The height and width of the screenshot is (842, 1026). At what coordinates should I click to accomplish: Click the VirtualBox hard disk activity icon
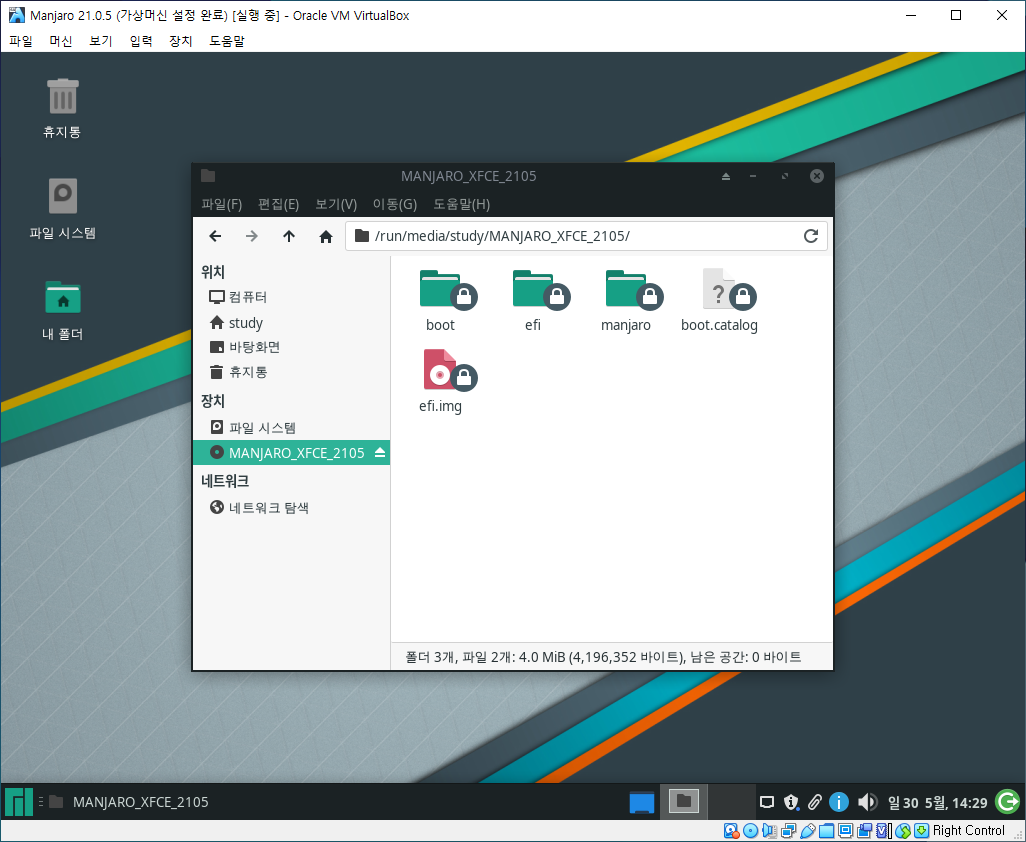[731, 831]
